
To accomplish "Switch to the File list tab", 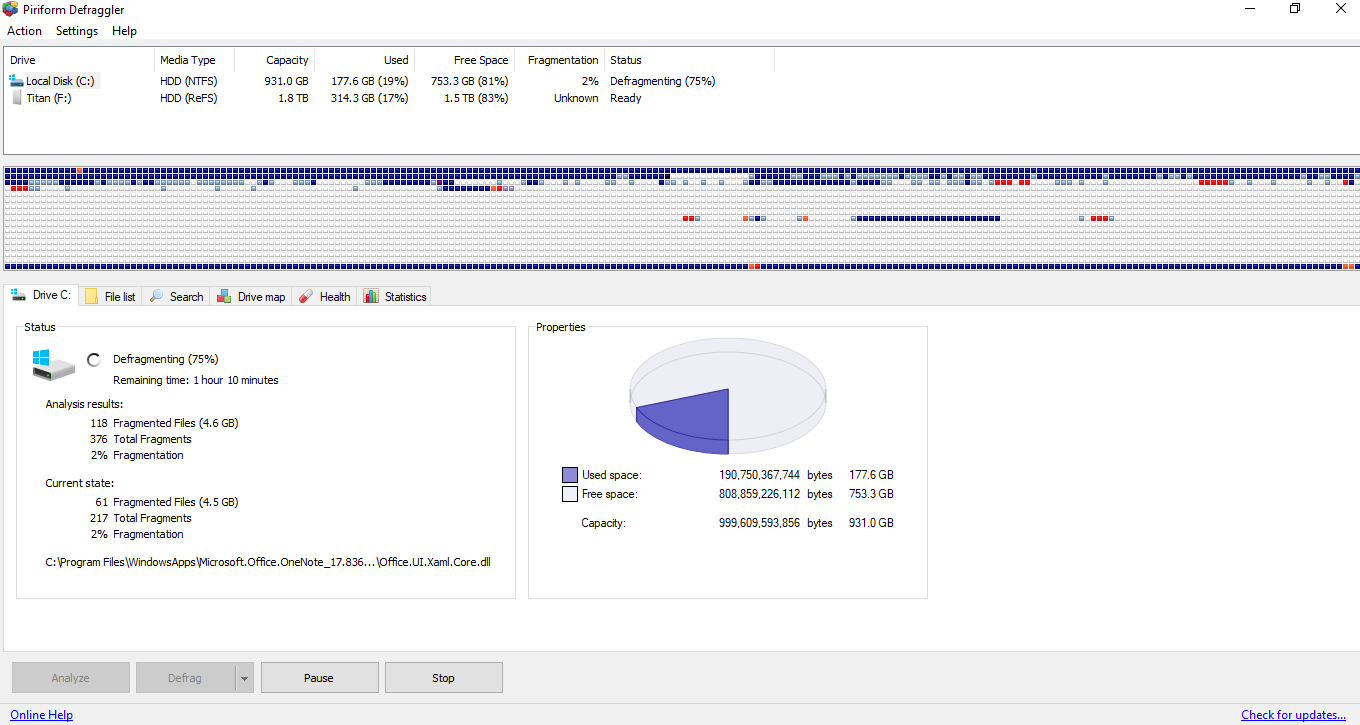I will click(111, 297).
